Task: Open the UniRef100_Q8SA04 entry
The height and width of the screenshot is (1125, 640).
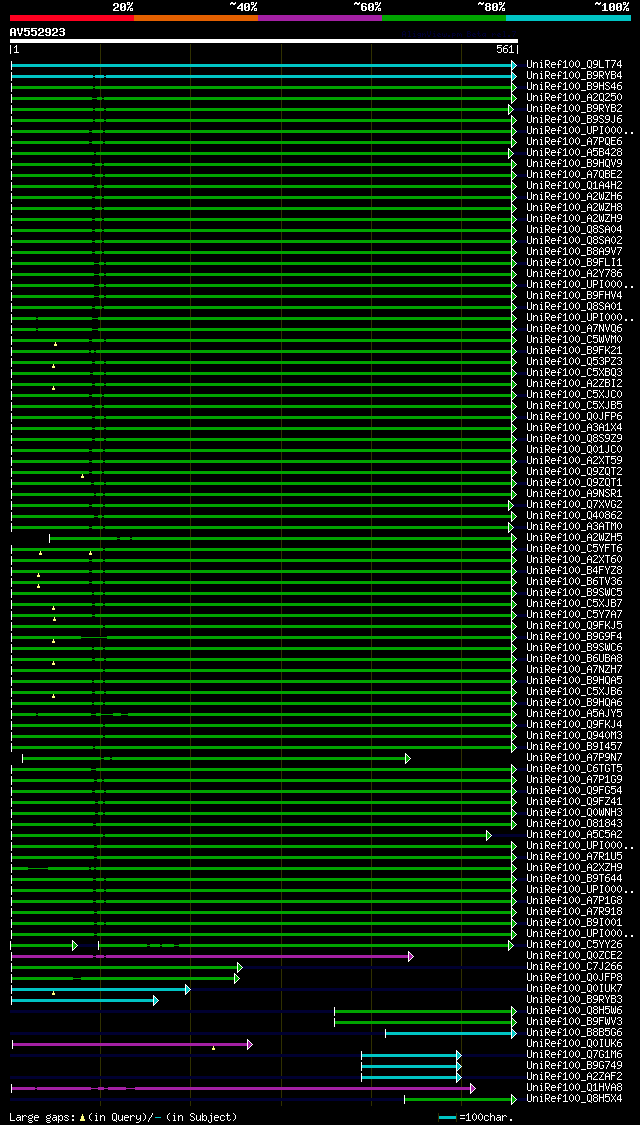Action: pos(574,230)
